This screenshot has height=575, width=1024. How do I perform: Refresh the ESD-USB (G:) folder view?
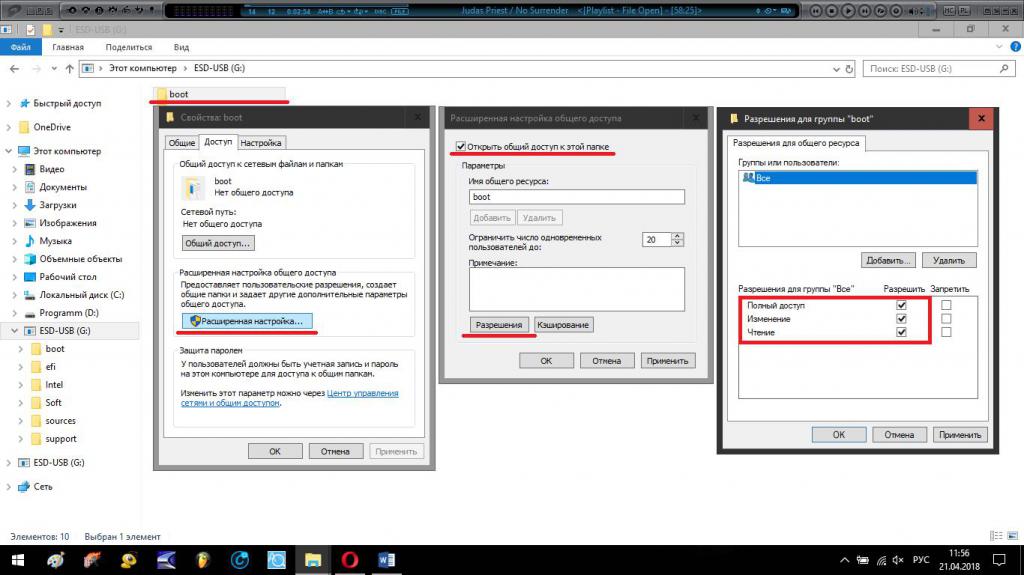(x=849, y=69)
